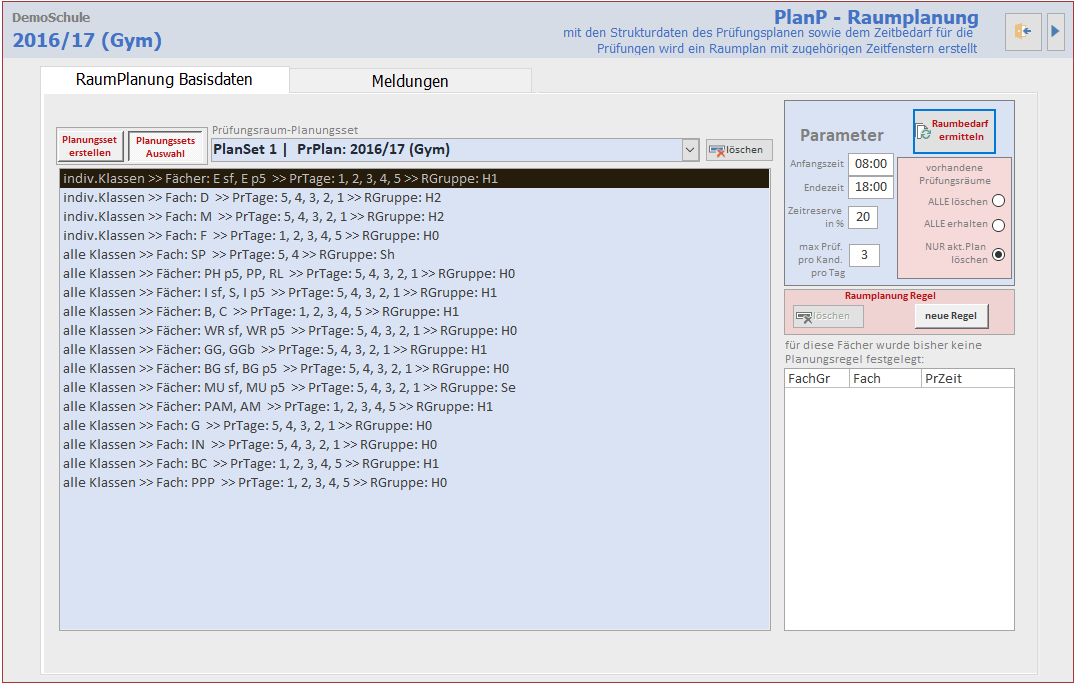Choose NUR akt.Plan löschen radio option

997,254
